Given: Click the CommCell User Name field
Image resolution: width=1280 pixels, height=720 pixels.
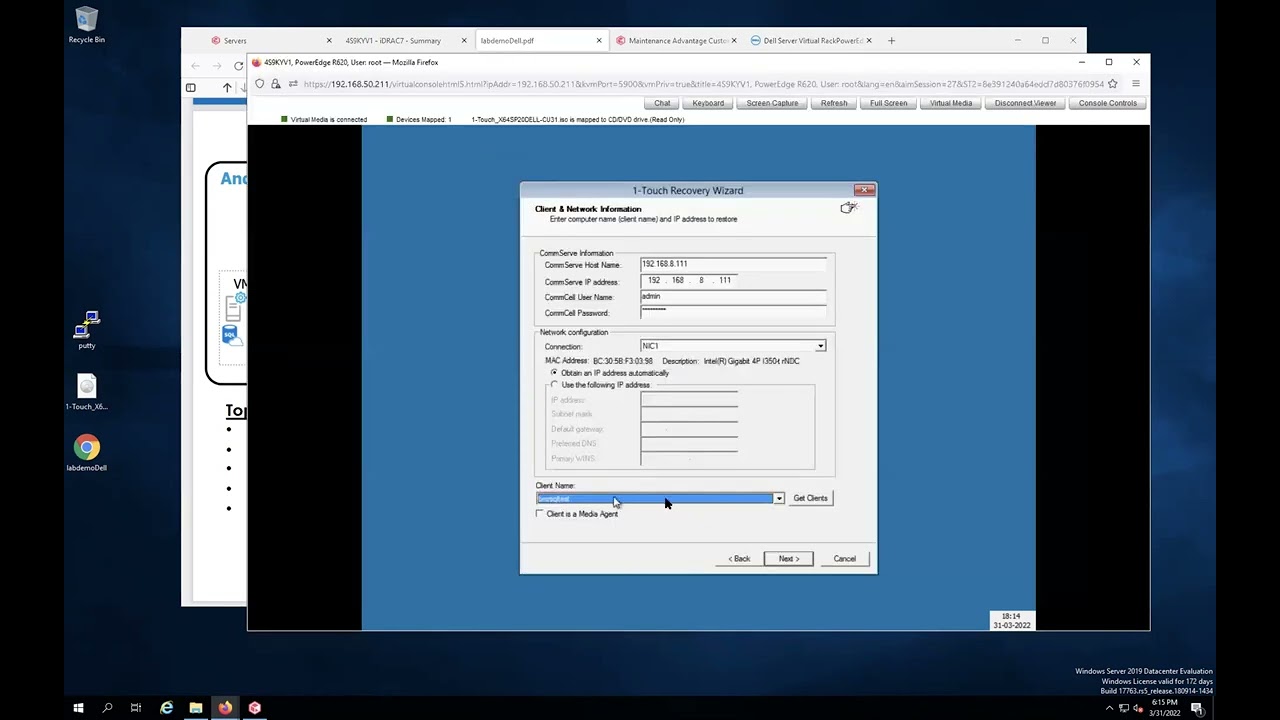Looking at the screenshot, I should pyautogui.click(x=733, y=297).
